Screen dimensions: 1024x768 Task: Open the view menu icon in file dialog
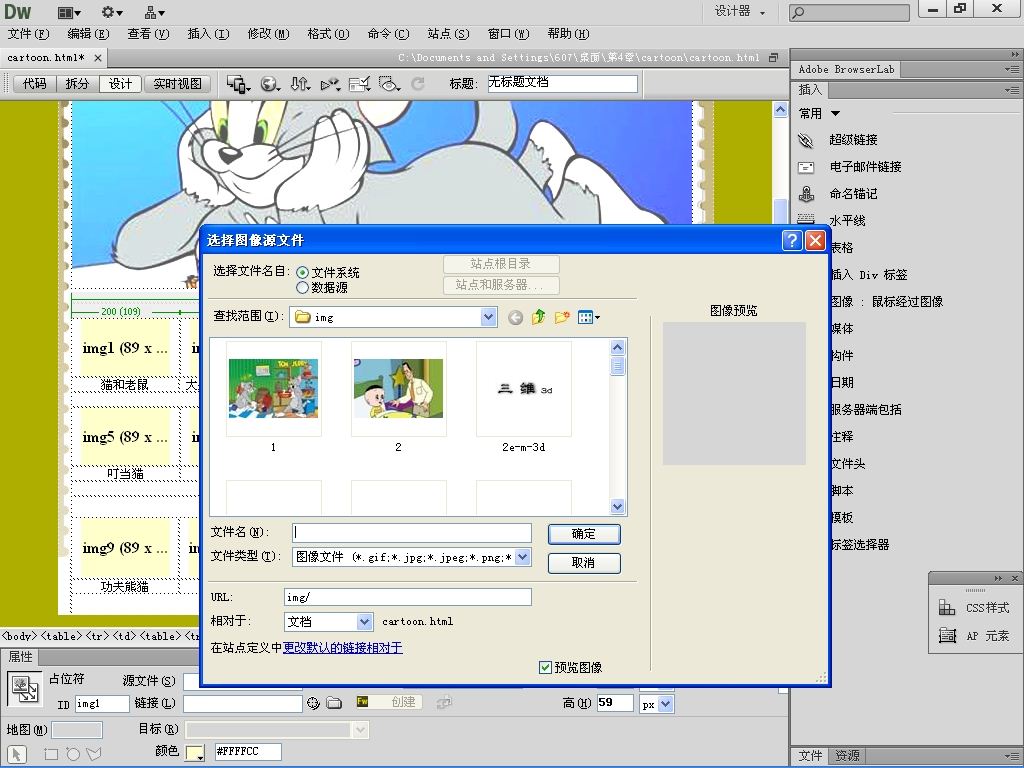tap(588, 317)
